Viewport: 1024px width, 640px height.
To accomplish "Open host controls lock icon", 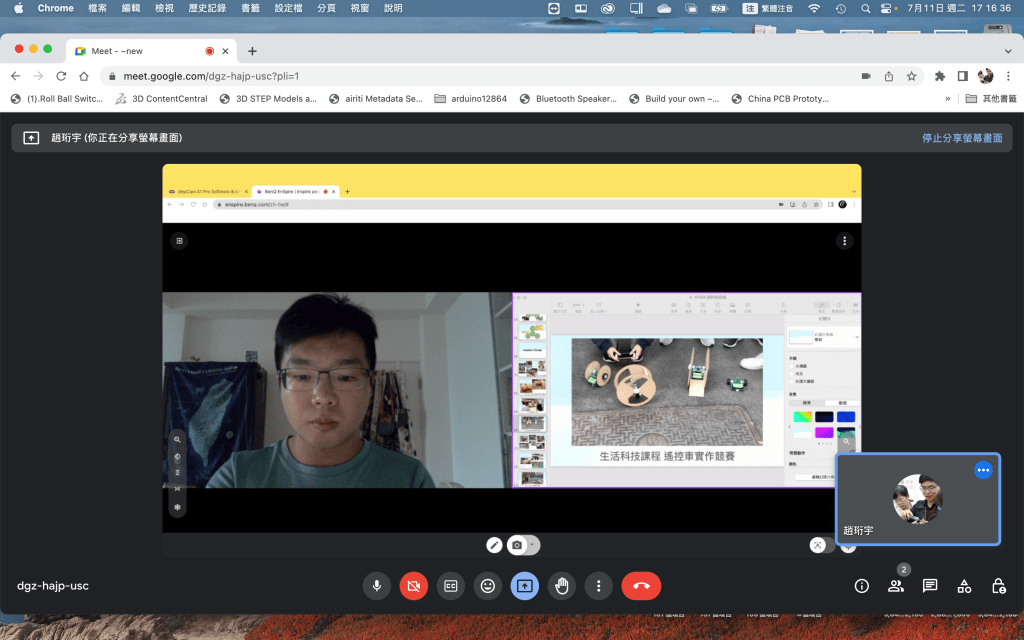I will (998, 586).
